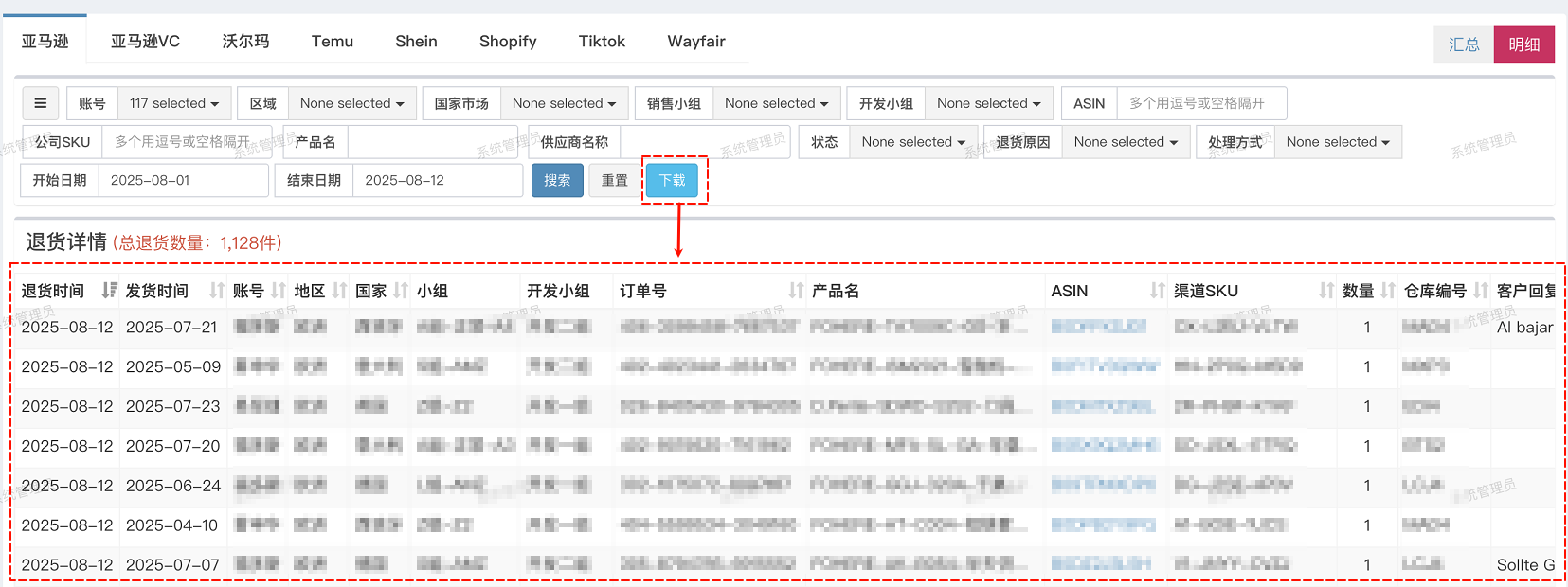Sort by 退货时间 column sort icon

109,291
